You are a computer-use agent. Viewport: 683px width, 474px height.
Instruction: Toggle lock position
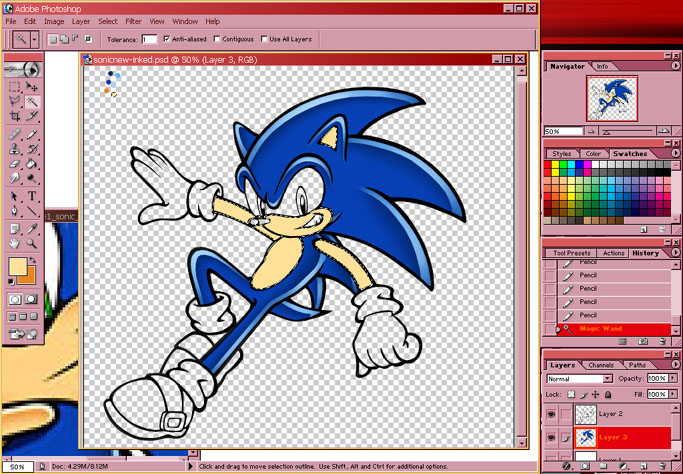pyautogui.click(x=595, y=395)
